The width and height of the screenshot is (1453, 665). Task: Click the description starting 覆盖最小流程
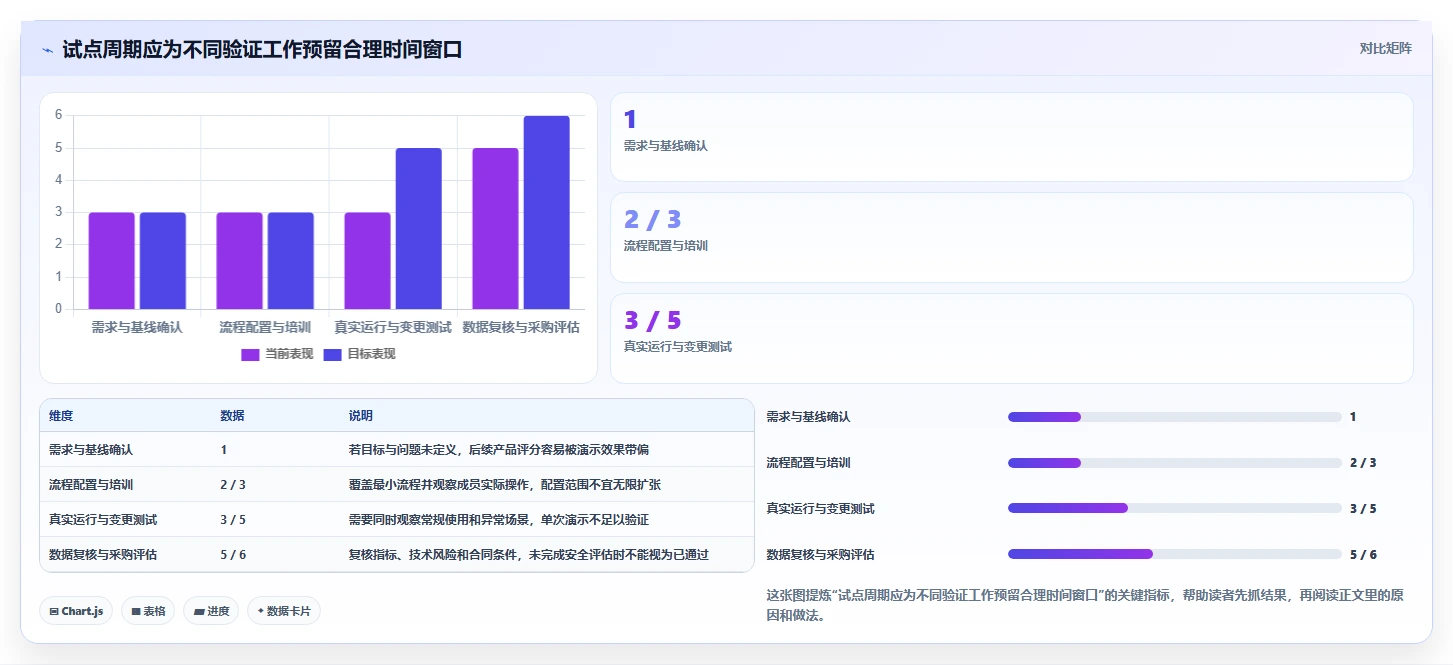tap(505, 485)
